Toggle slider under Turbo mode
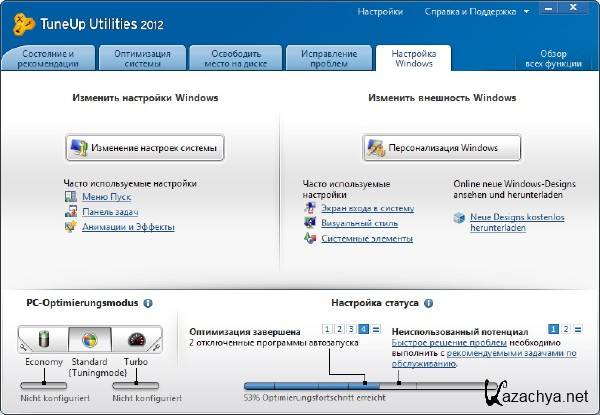The width and height of the screenshot is (600, 415). 136,384
